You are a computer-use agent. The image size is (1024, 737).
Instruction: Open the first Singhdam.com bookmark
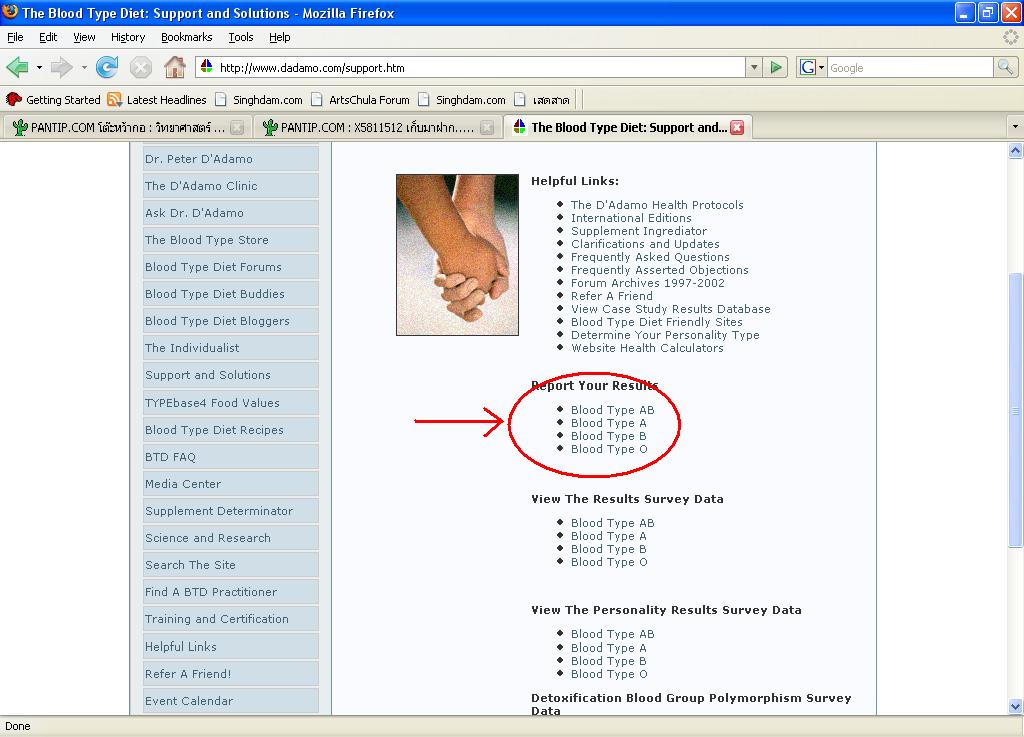tap(259, 100)
